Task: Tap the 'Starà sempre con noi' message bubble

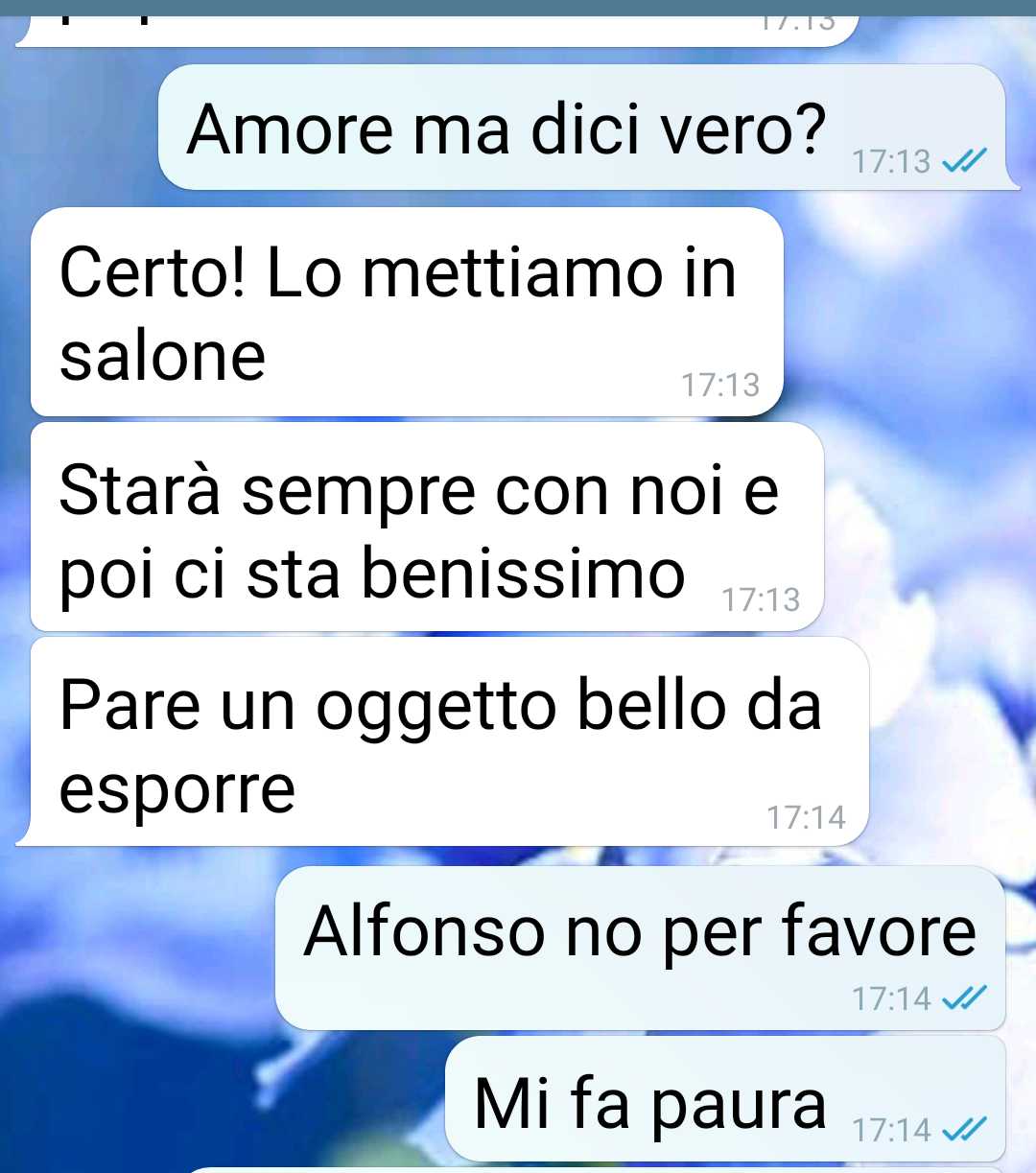Action: click(x=427, y=527)
